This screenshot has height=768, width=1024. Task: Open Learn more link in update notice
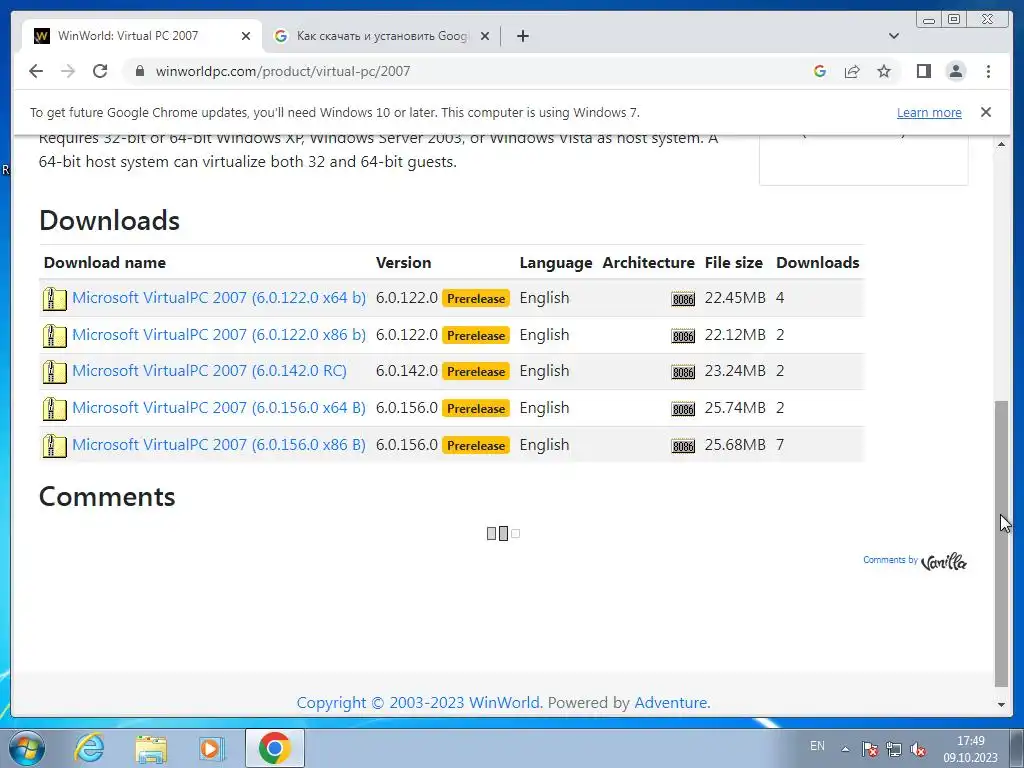(929, 112)
